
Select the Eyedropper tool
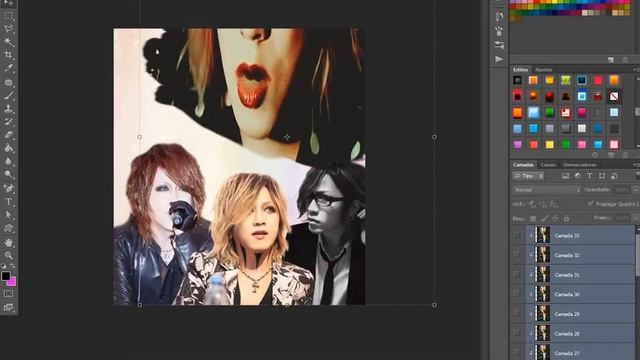point(8,68)
